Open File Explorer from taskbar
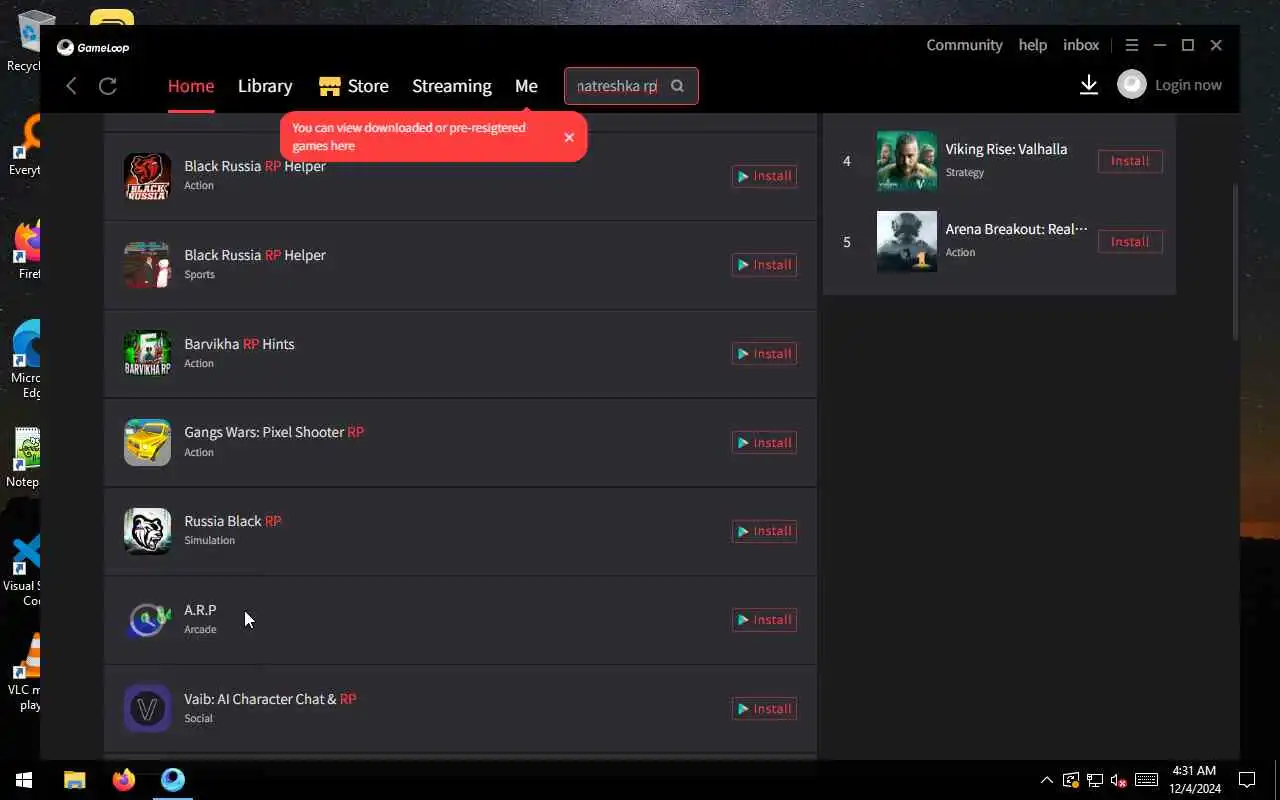 pos(75,779)
